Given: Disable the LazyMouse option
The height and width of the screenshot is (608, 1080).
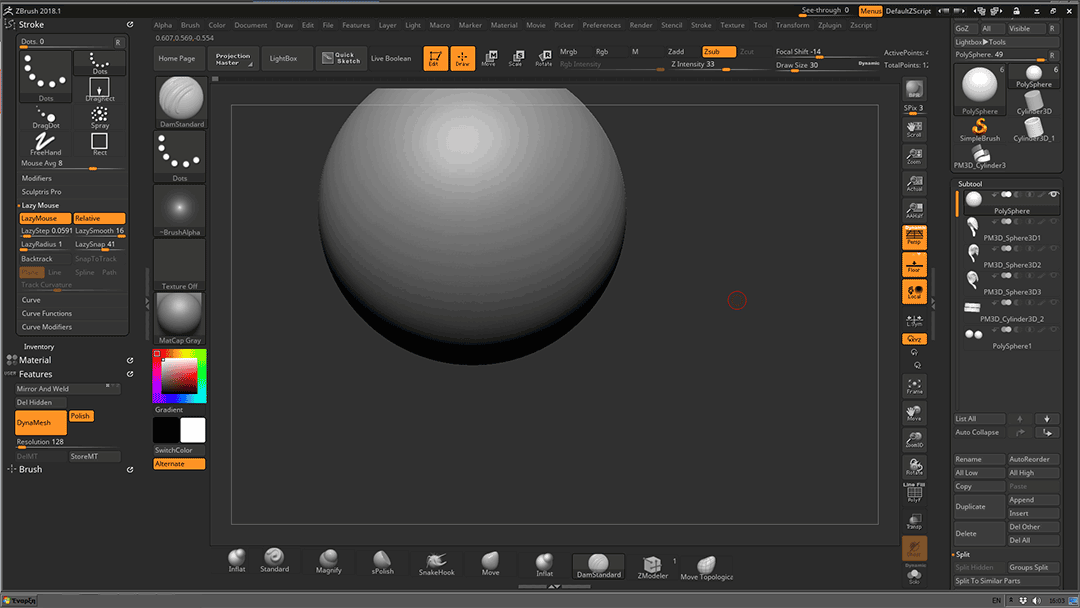Looking at the screenshot, I should [45, 218].
